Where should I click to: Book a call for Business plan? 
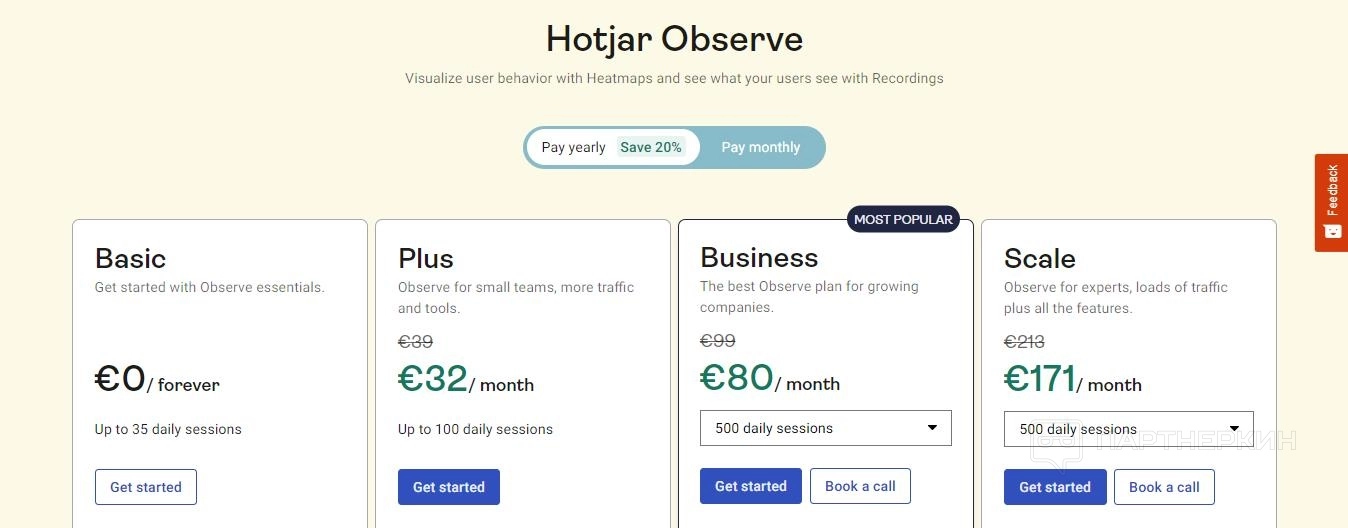click(x=860, y=486)
